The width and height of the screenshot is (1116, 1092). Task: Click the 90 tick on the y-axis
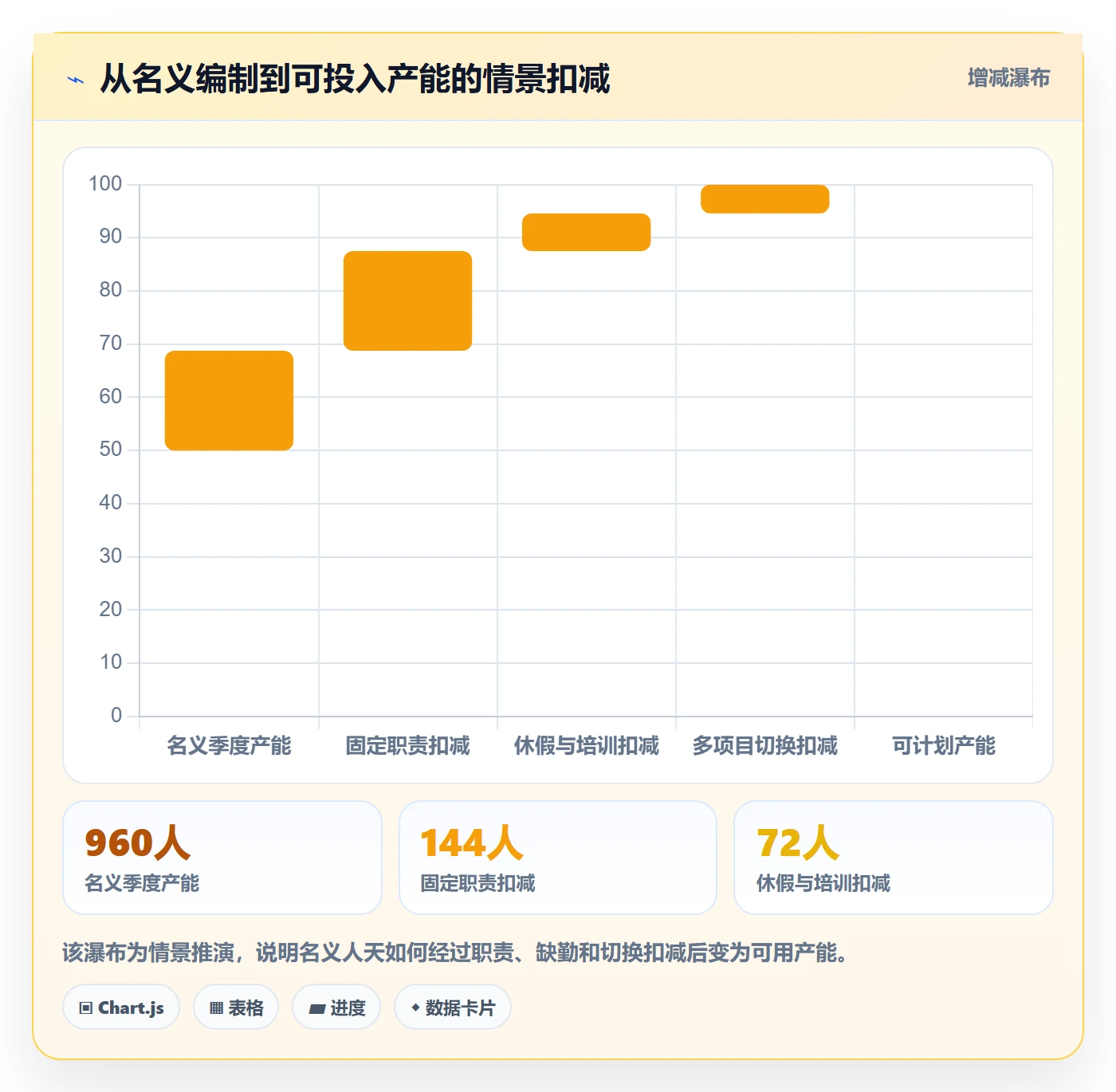(111, 237)
